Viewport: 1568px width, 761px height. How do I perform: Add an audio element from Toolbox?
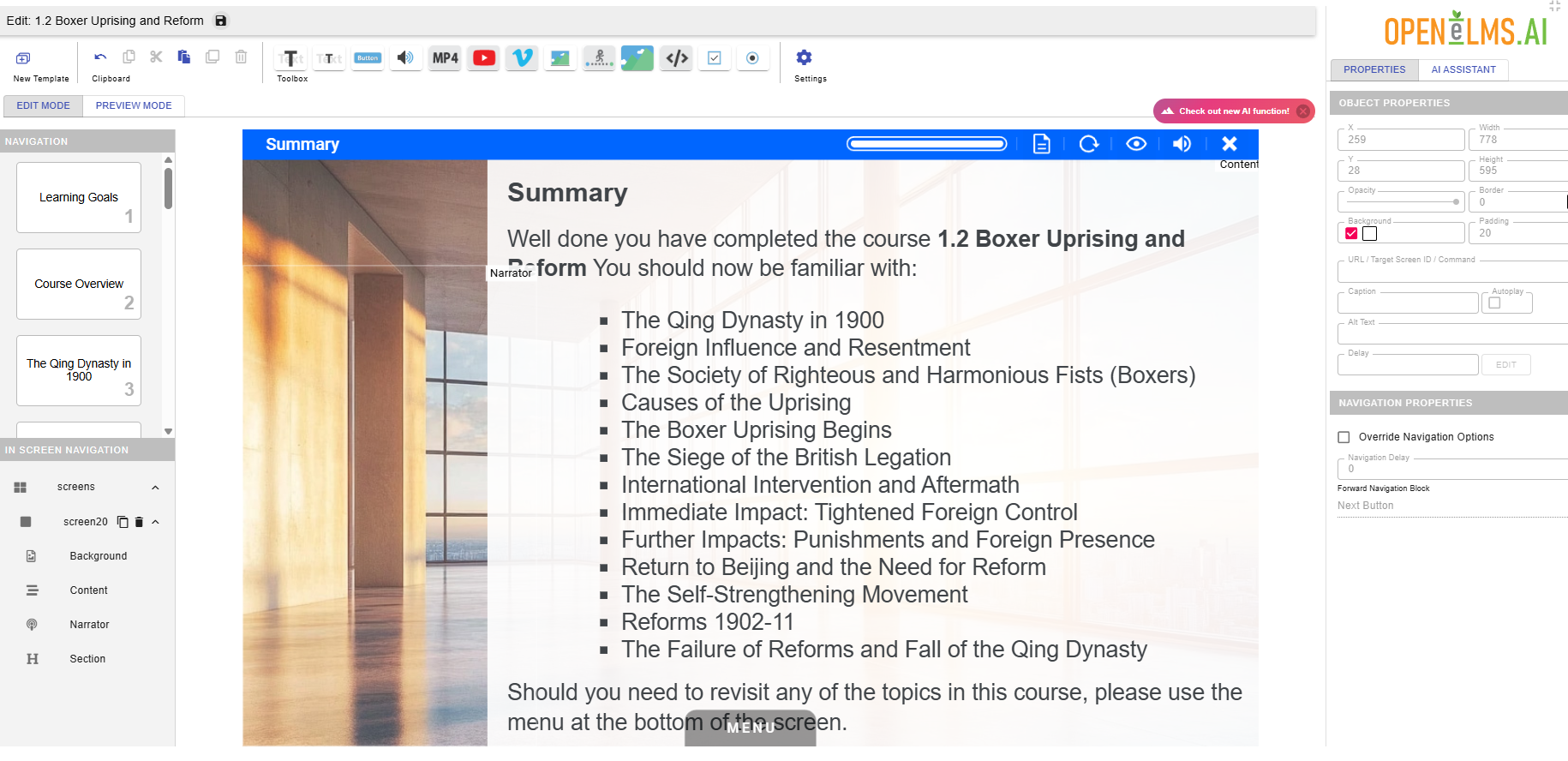tap(405, 57)
